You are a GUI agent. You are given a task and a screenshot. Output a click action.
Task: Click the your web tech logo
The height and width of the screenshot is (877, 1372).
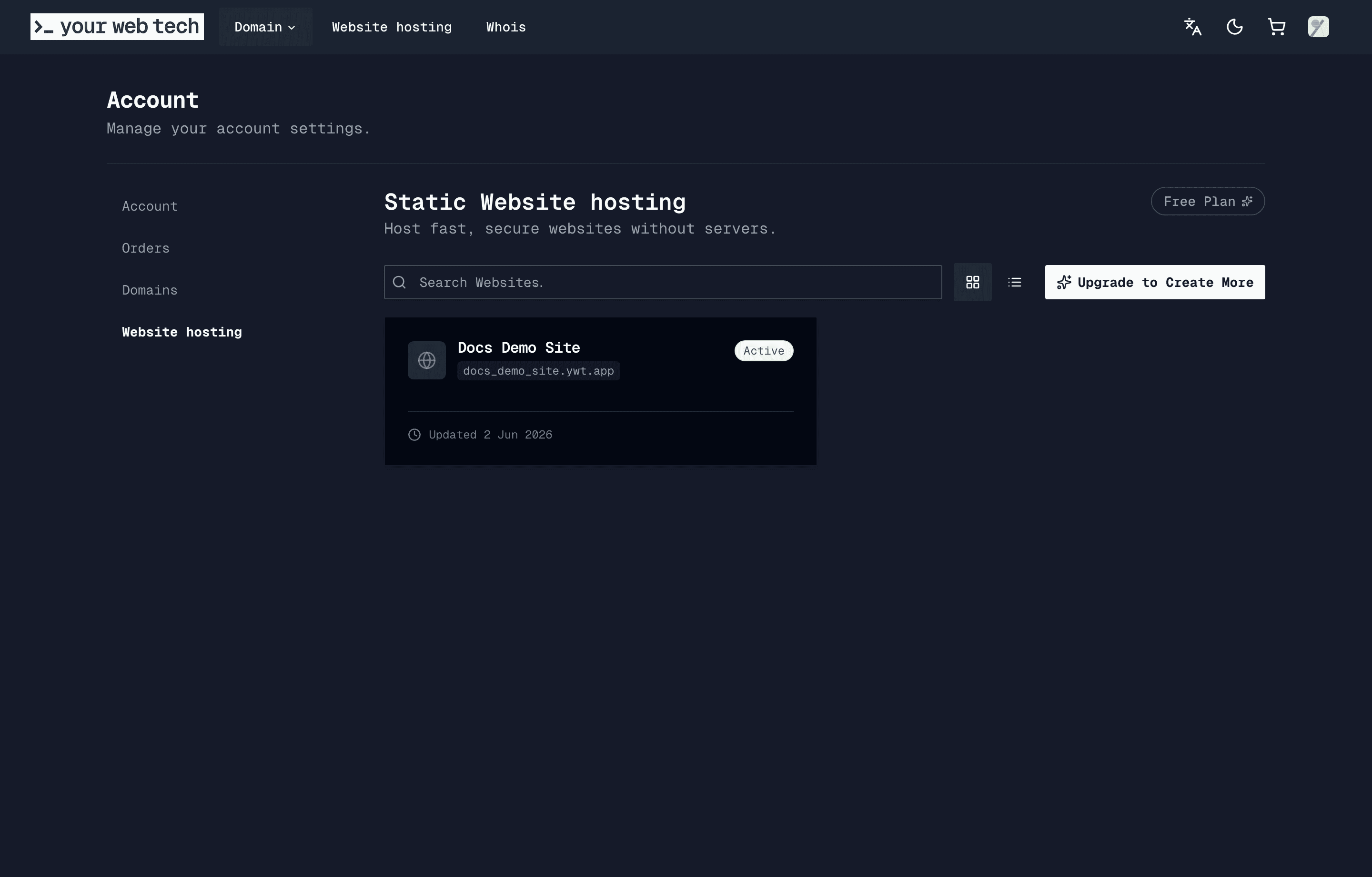point(117,27)
